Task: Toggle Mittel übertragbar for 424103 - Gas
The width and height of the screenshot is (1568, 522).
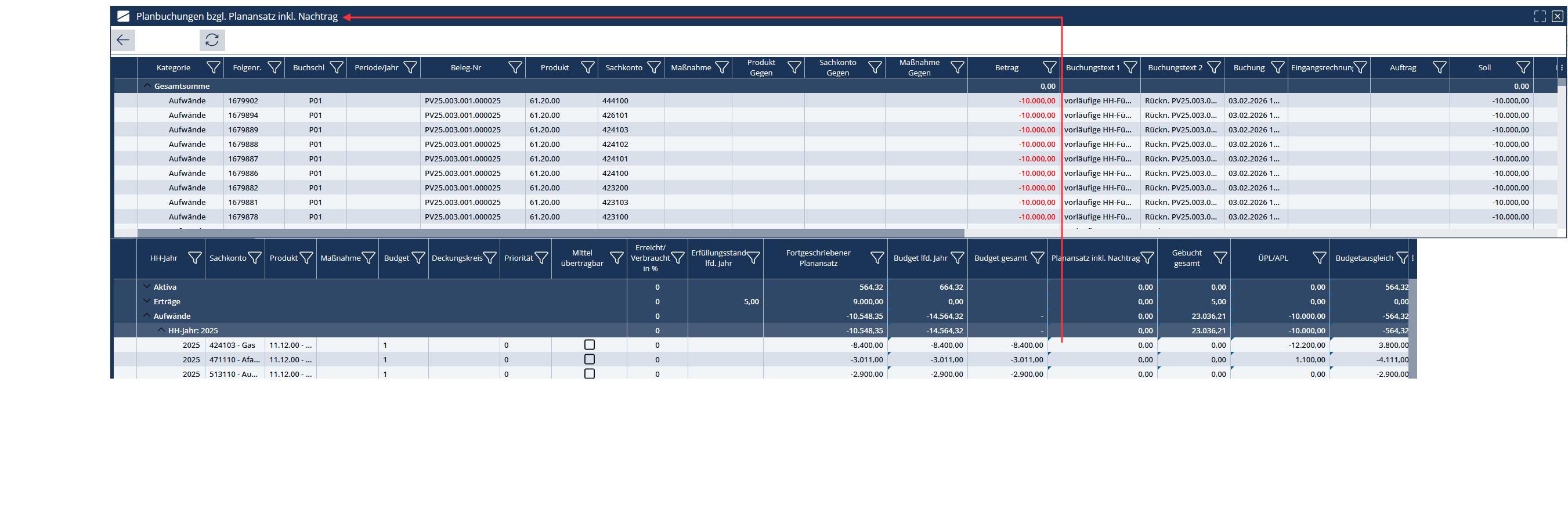Action: [588, 345]
